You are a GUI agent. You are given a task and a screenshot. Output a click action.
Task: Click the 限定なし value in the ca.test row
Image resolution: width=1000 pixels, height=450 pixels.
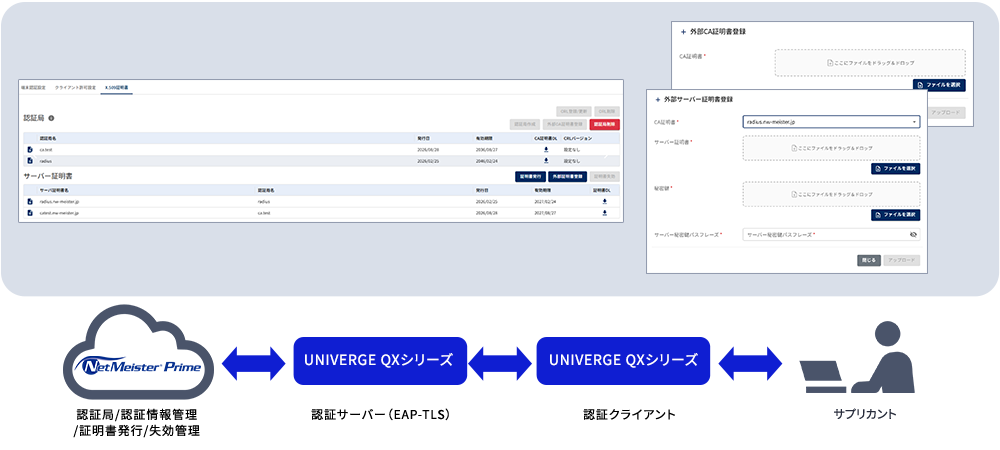click(x=572, y=149)
